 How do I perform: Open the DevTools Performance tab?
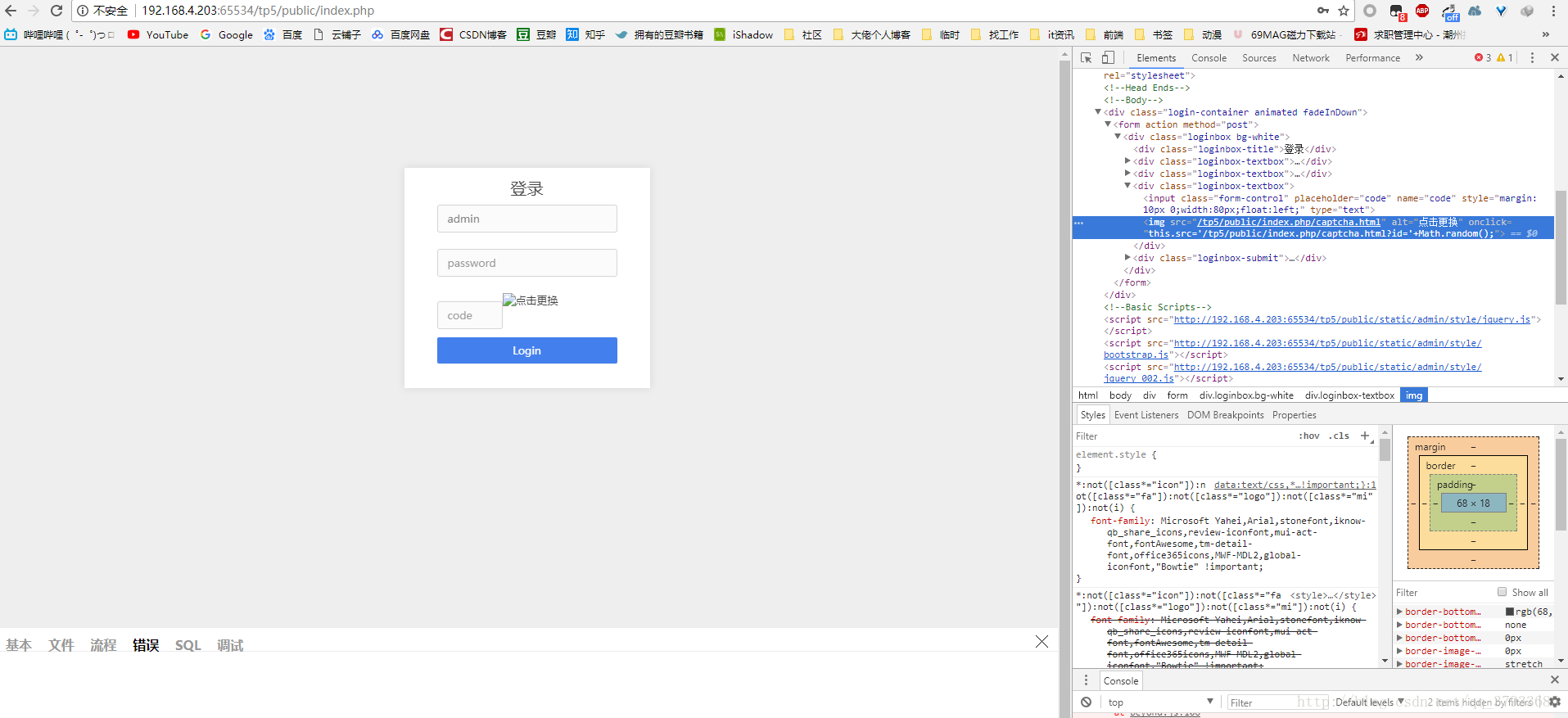pyautogui.click(x=1373, y=58)
